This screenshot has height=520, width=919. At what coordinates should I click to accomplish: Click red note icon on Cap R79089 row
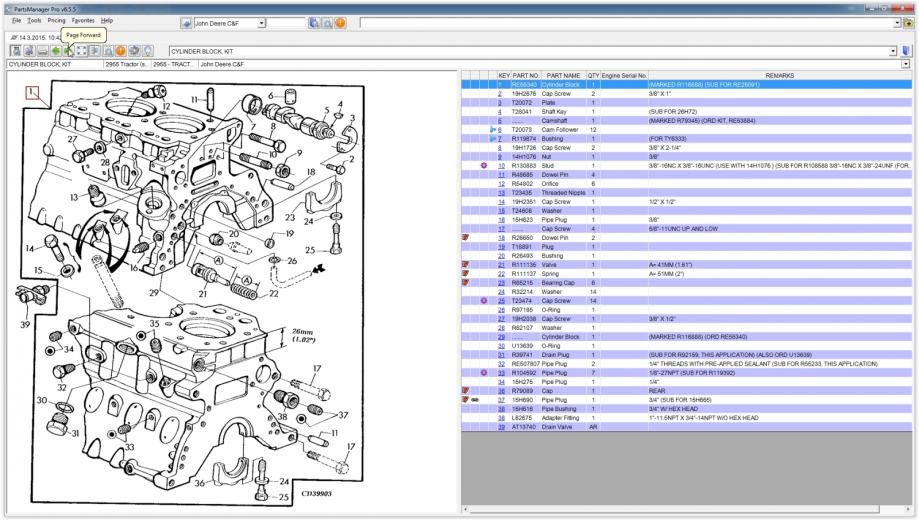click(x=465, y=390)
